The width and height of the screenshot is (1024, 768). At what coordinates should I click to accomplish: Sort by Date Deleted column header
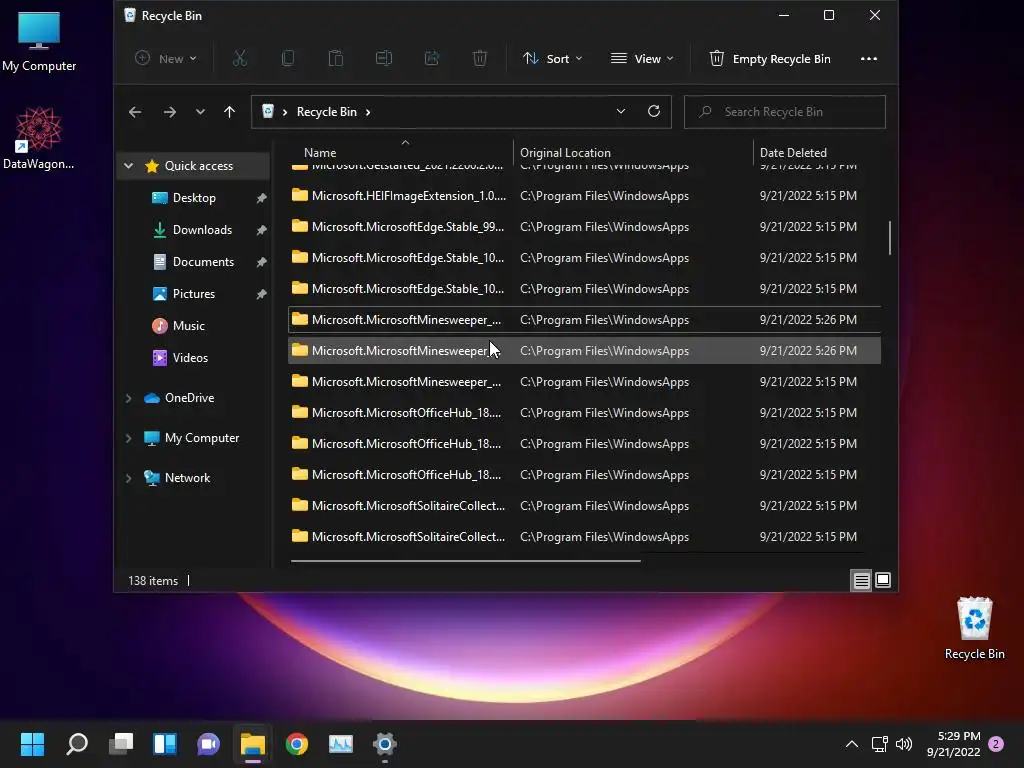793,153
